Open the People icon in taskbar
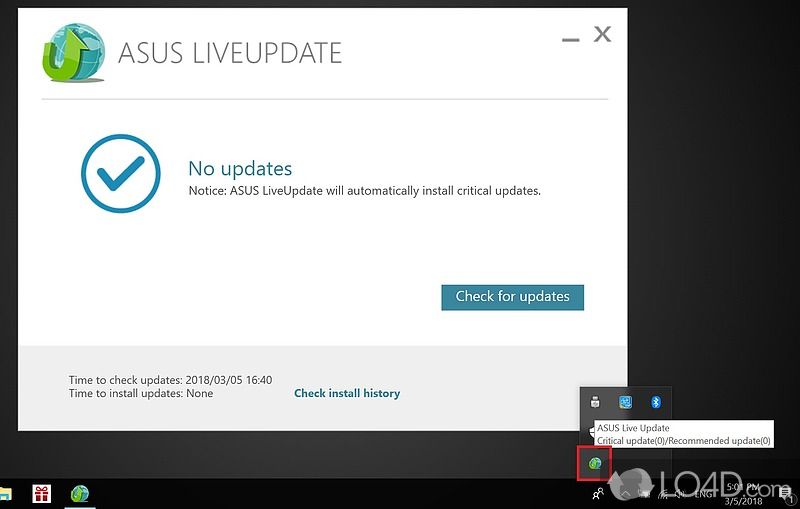This screenshot has height=509, width=800. coord(598,494)
